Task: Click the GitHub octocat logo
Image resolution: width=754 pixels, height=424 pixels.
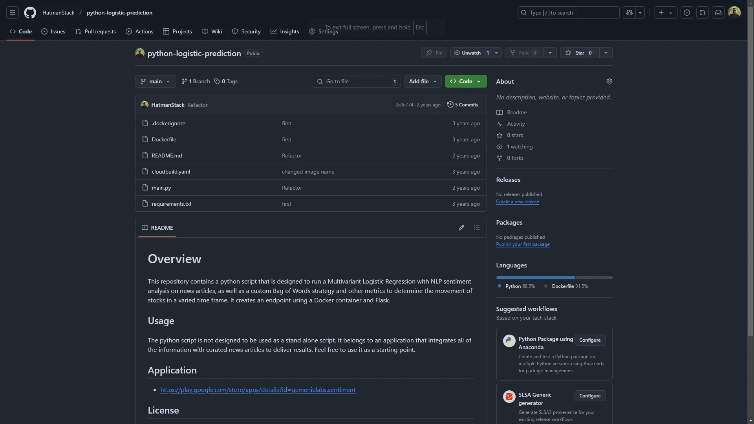Action: click(29, 12)
